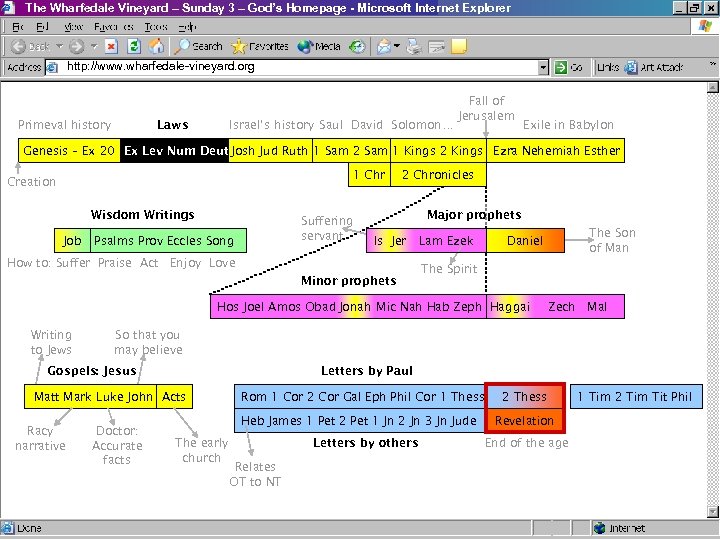Click the 'Wisdom Writings' heading
The height and width of the screenshot is (540, 720).
142,214
